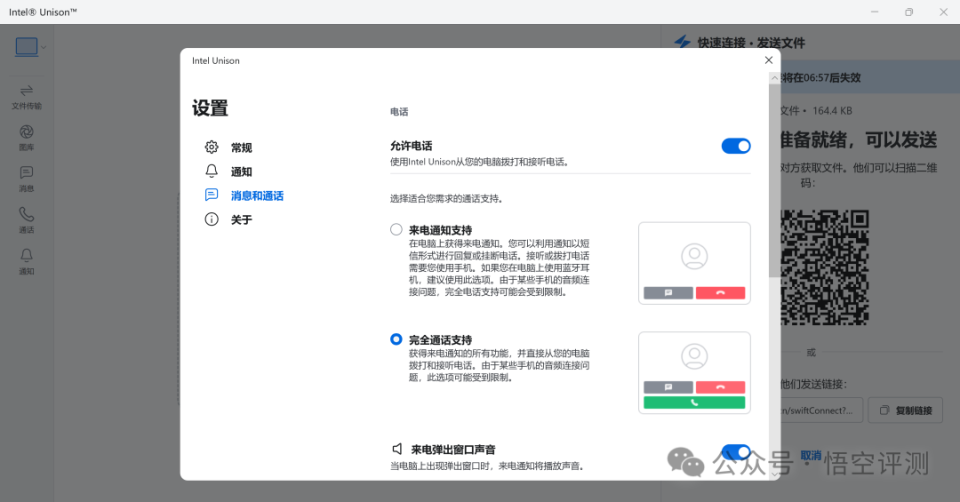Open 通知 notification settings tab
This screenshot has width=960, height=502.
[x=241, y=172]
